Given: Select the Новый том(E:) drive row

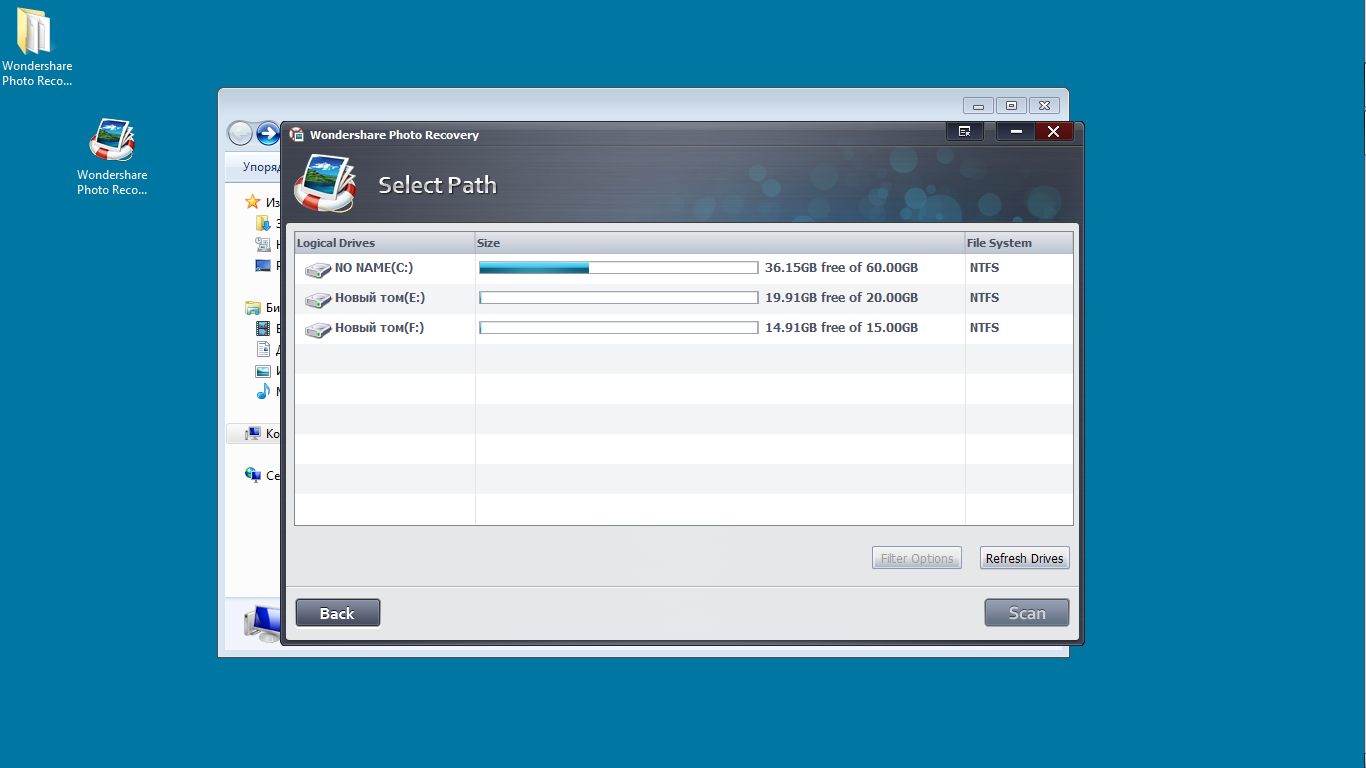Looking at the screenshot, I should tap(684, 299).
